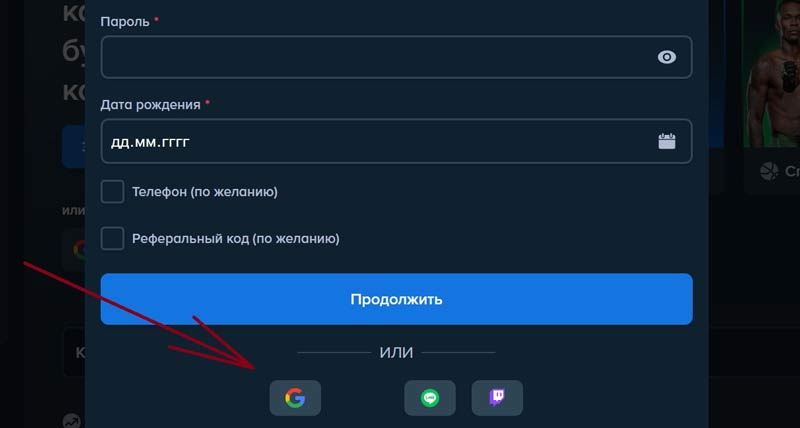Click the blue button behind the modal
This screenshot has width=800, height=428.
(x=73, y=146)
